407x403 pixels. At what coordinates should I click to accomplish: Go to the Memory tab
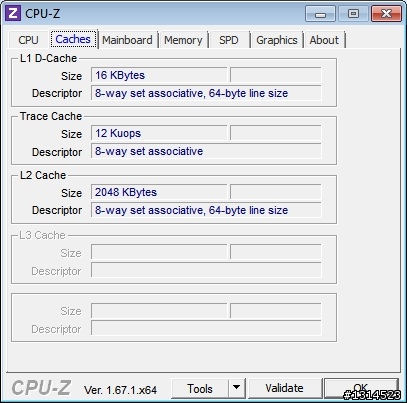(x=183, y=40)
